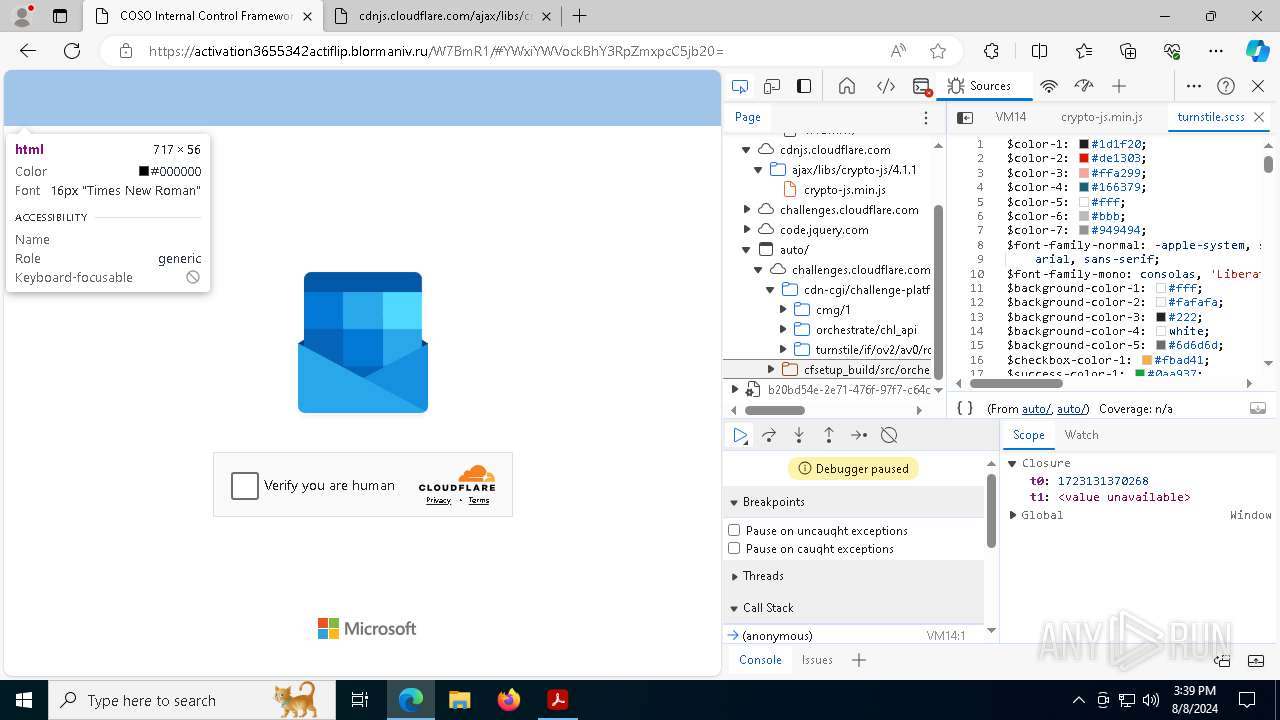The image size is (1280, 720).
Task: Open the DevTools Welcome home icon
Action: click(847, 86)
